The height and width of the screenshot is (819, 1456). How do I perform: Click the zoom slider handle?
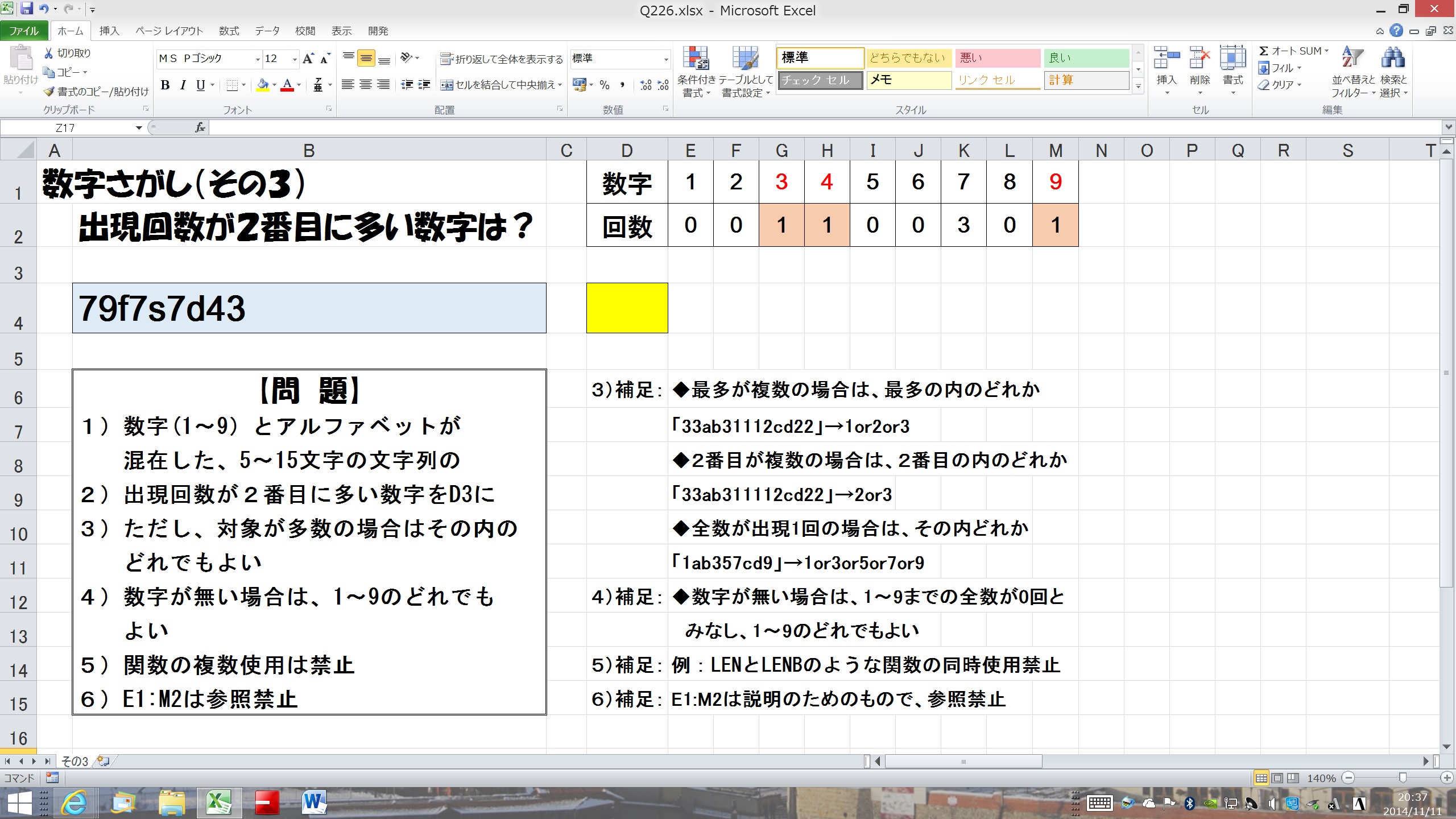tap(1403, 777)
